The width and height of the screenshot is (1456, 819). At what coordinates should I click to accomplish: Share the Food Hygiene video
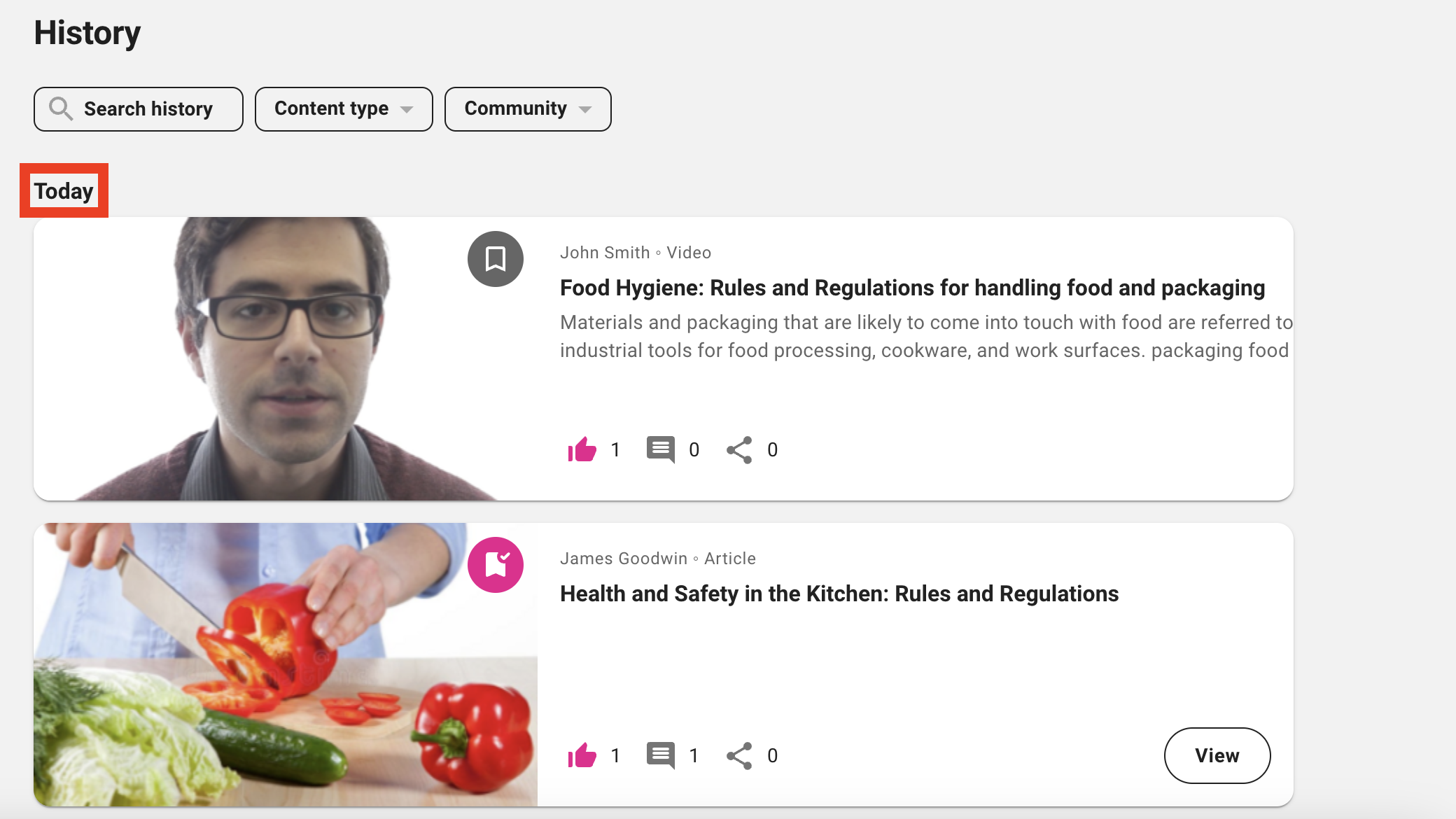click(x=739, y=449)
